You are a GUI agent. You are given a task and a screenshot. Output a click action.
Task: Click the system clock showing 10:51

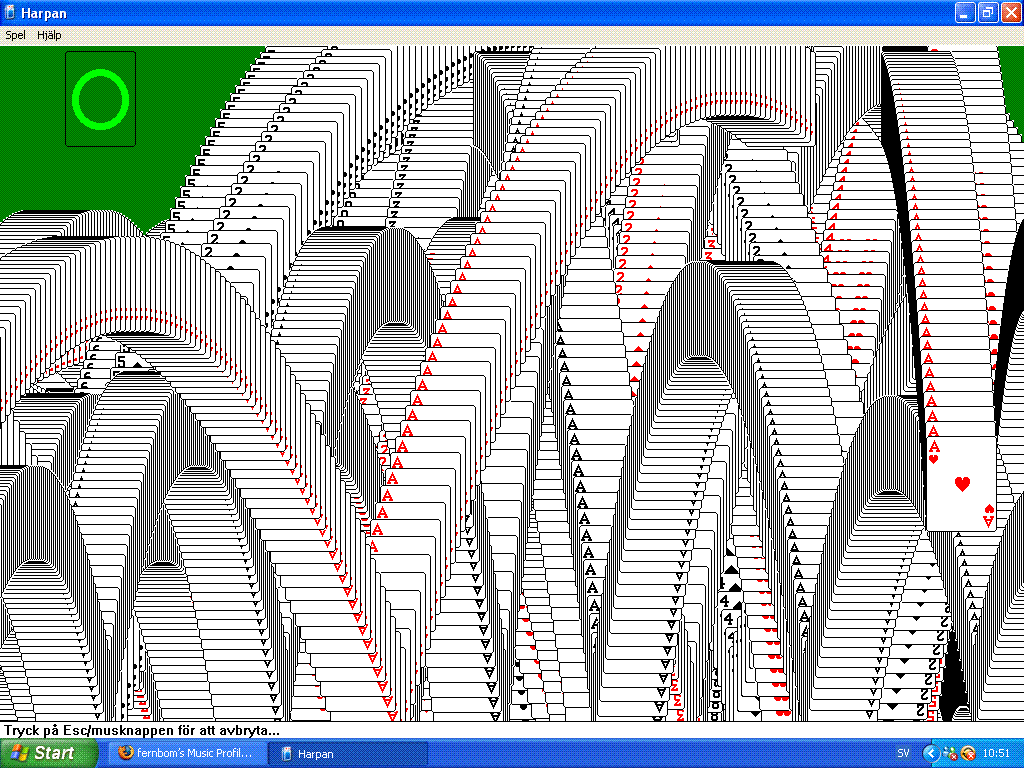998,753
